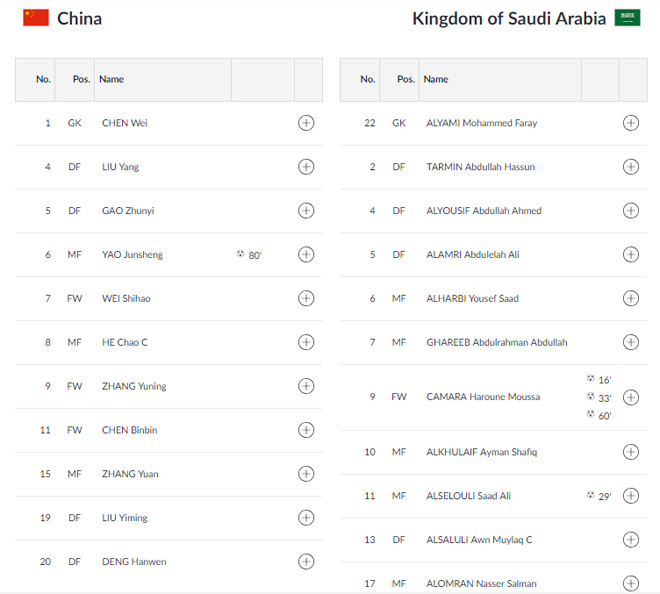Expand CHEN Wei player details
Screen dimensions: 660x594
point(306,123)
